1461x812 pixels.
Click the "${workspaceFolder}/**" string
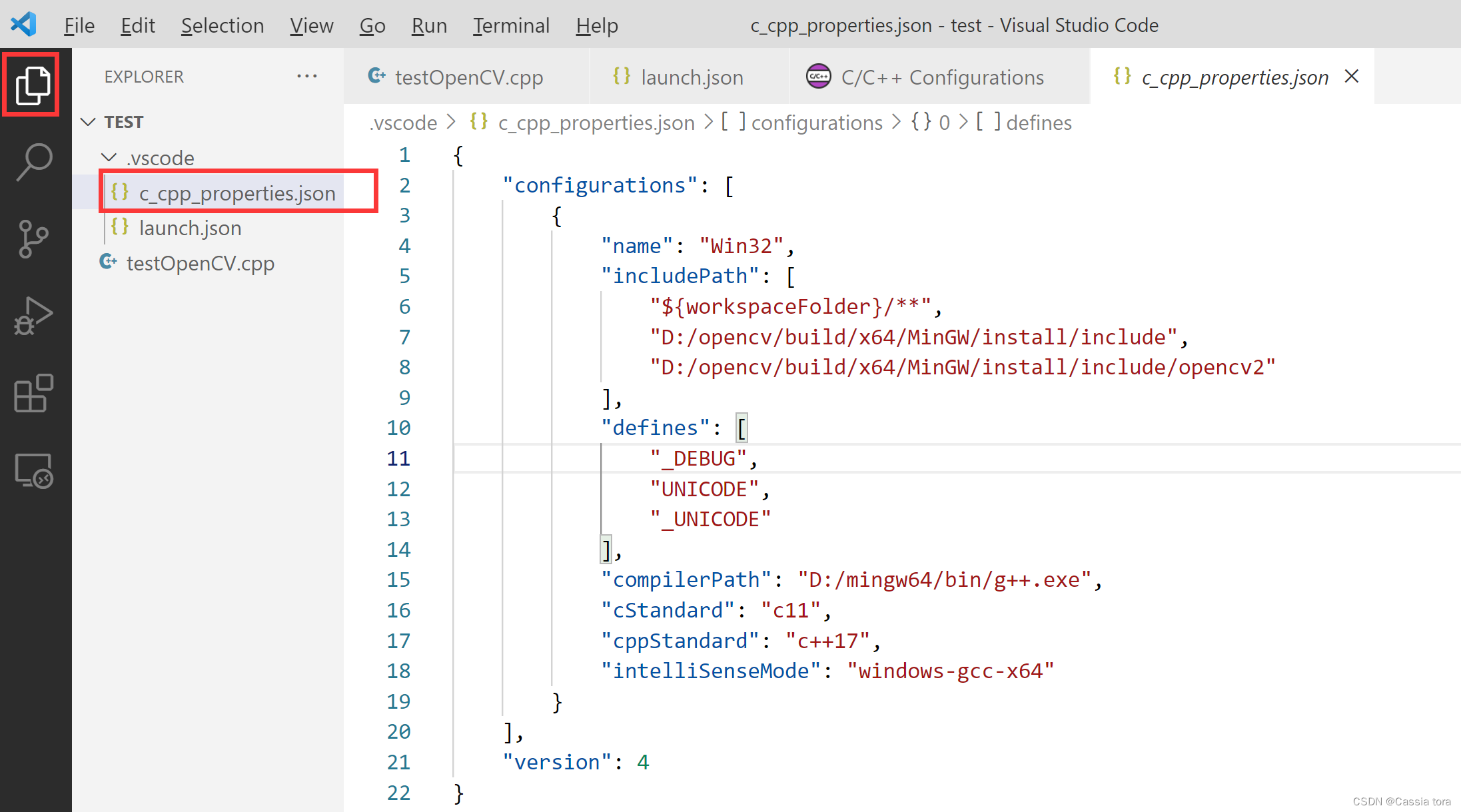coord(791,306)
